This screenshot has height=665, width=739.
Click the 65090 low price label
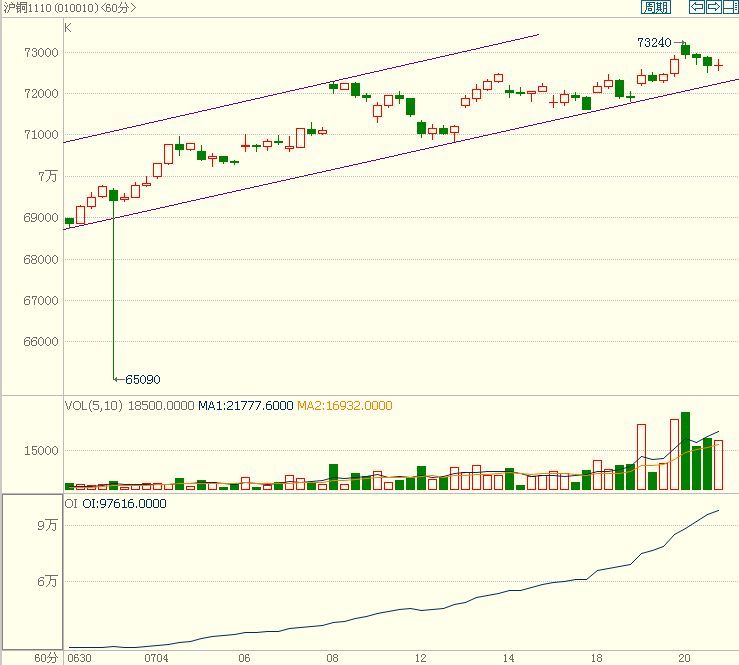click(143, 380)
